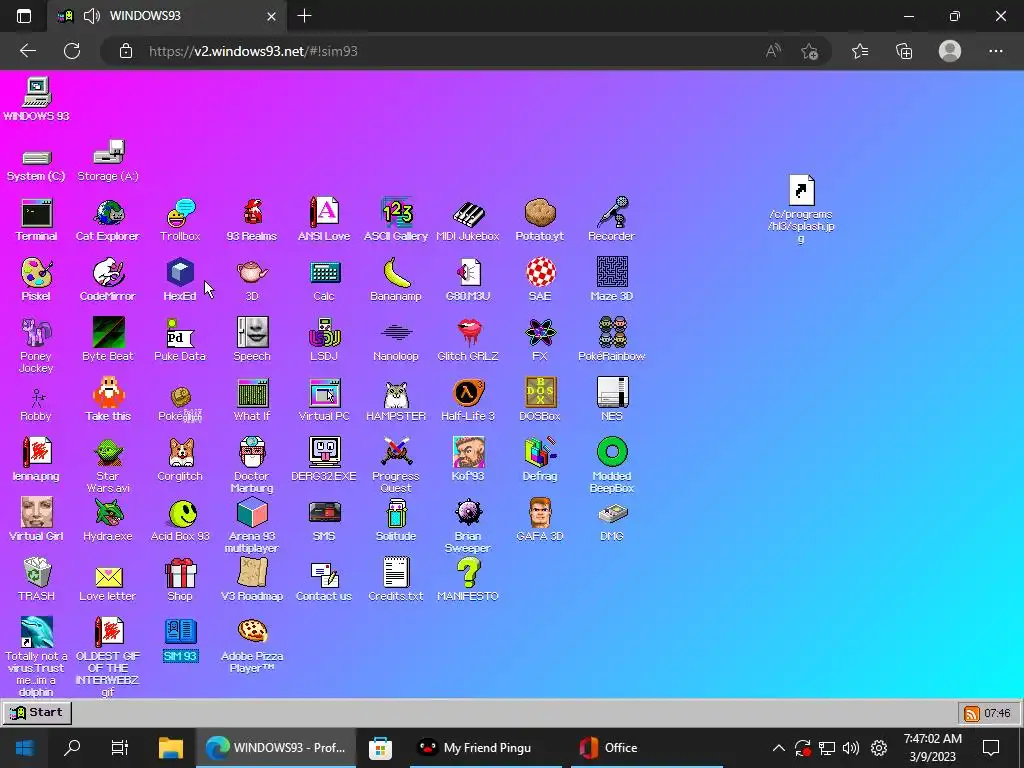1024x768 pixels.
Task: Refresh the browser page
Action: tap(72, 51)
